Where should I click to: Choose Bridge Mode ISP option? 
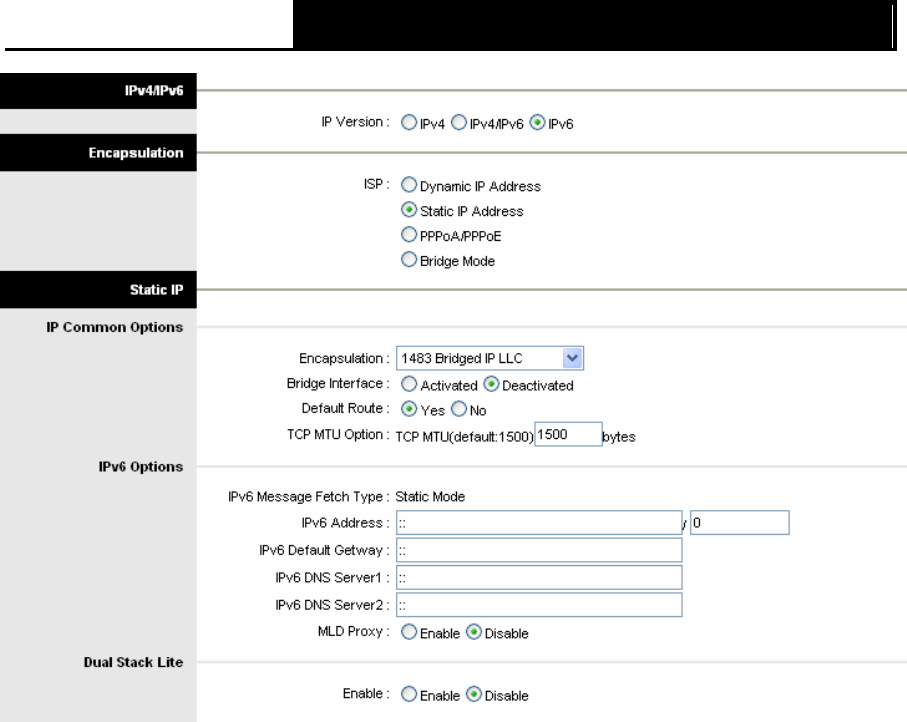pyautogui.click(x=409, y=259)
